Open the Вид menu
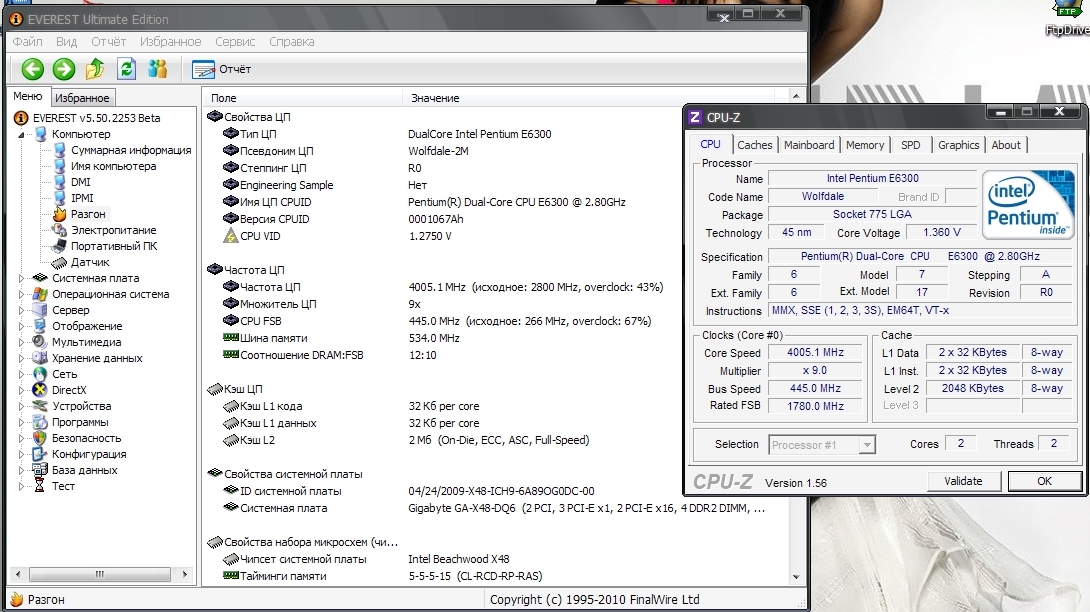1090x612 pixels. [67, 42]
